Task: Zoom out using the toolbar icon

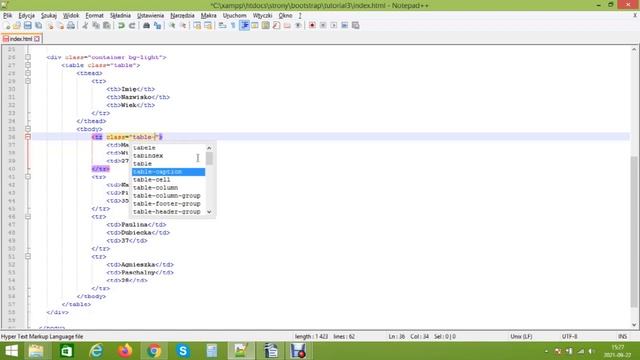Action: (183, 25)
